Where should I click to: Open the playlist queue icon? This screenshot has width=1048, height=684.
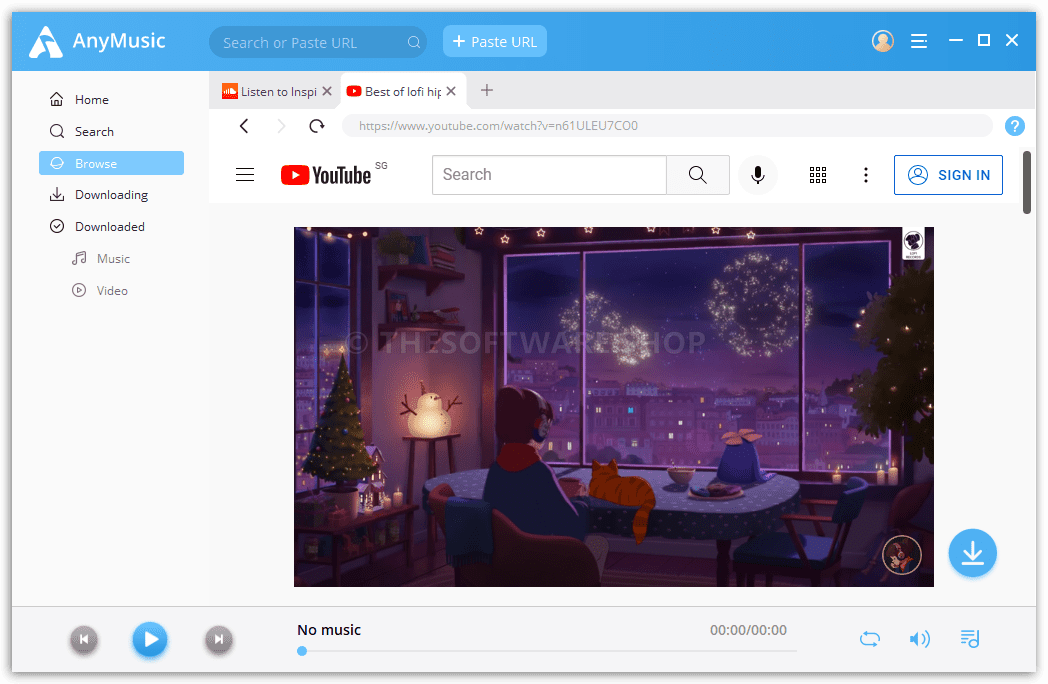coord(970,639)
